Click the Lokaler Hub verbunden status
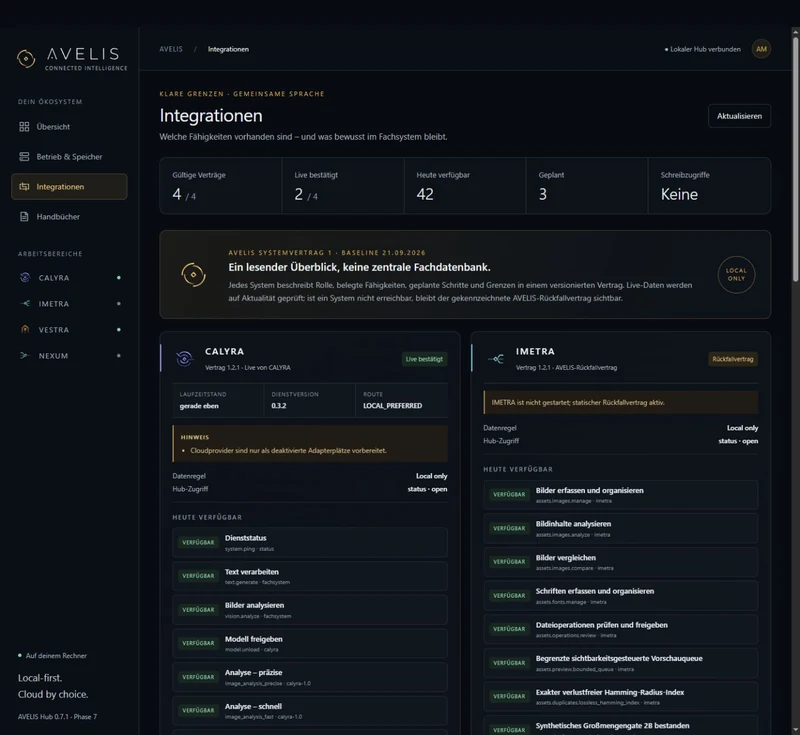This screenshot has height=735, width=800. click(x=703, y=49)
